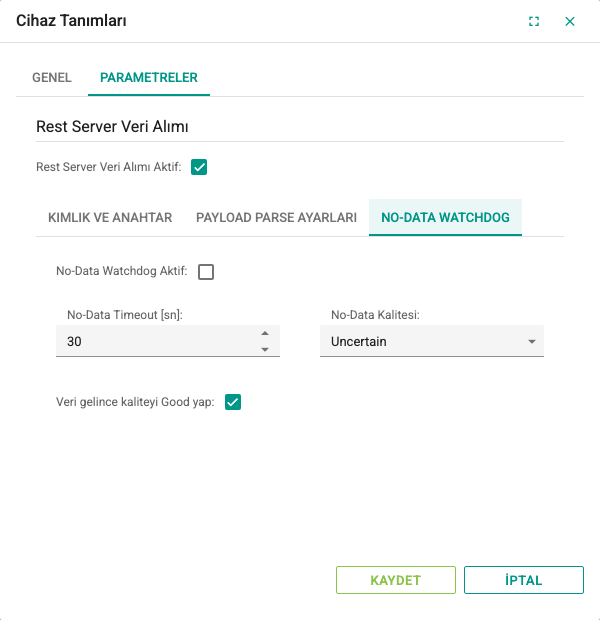
Task: Open the No-Data Kalitesi combo box showing Uncertain
Action: pos(432,341)
